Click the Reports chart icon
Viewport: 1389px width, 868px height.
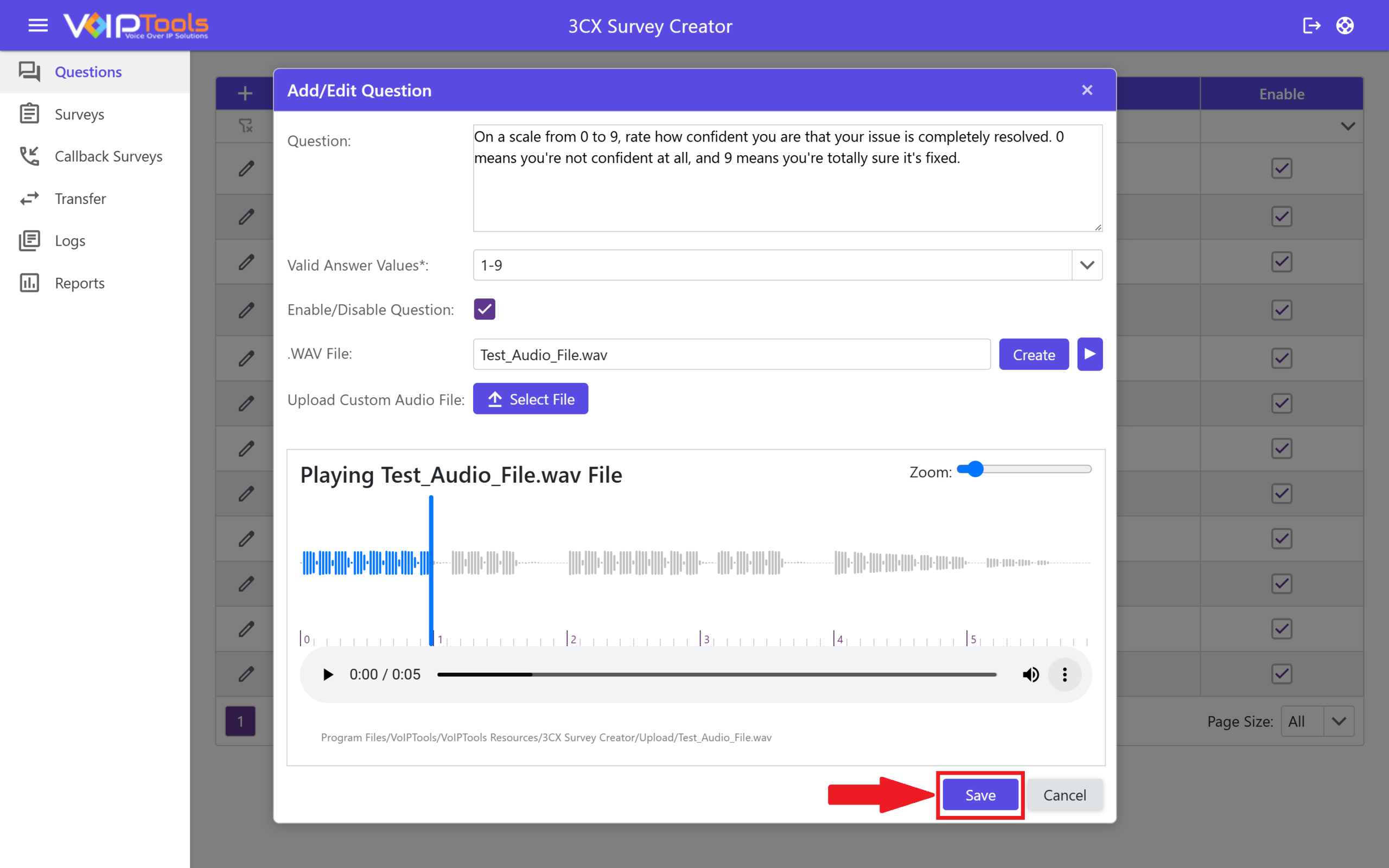pyautogui.click(x=29, y=283)
